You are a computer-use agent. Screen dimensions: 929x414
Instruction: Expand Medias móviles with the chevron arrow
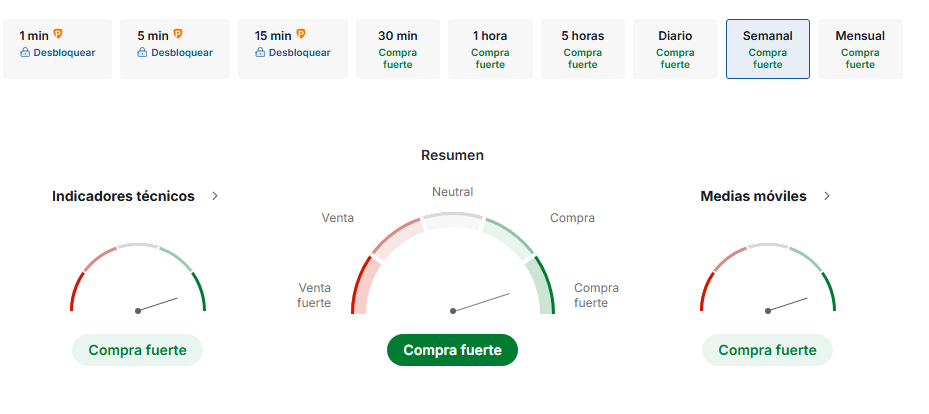coord(827,196)
